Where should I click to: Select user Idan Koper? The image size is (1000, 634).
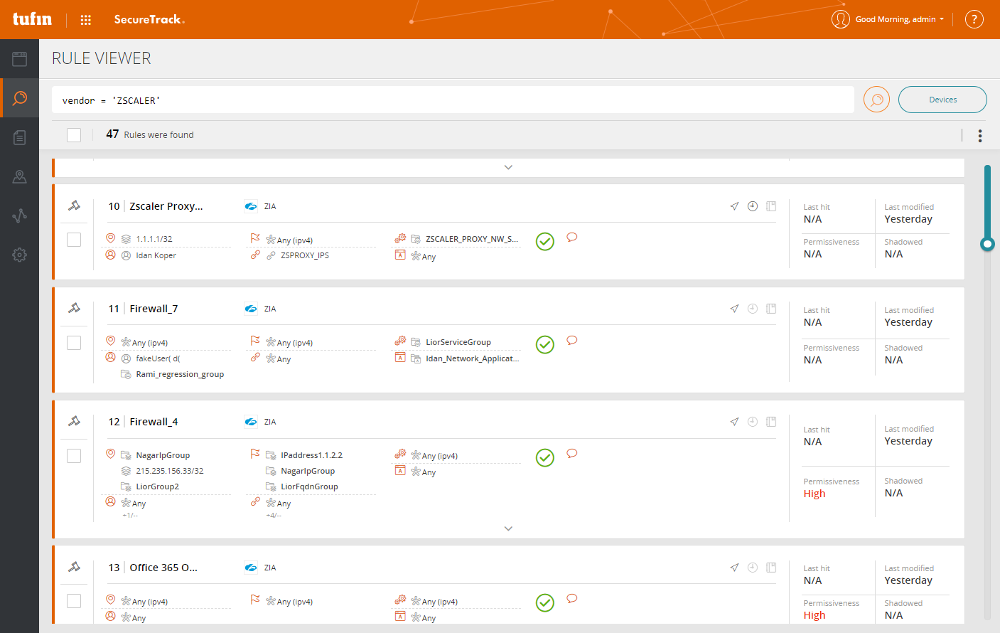(156, 255)
